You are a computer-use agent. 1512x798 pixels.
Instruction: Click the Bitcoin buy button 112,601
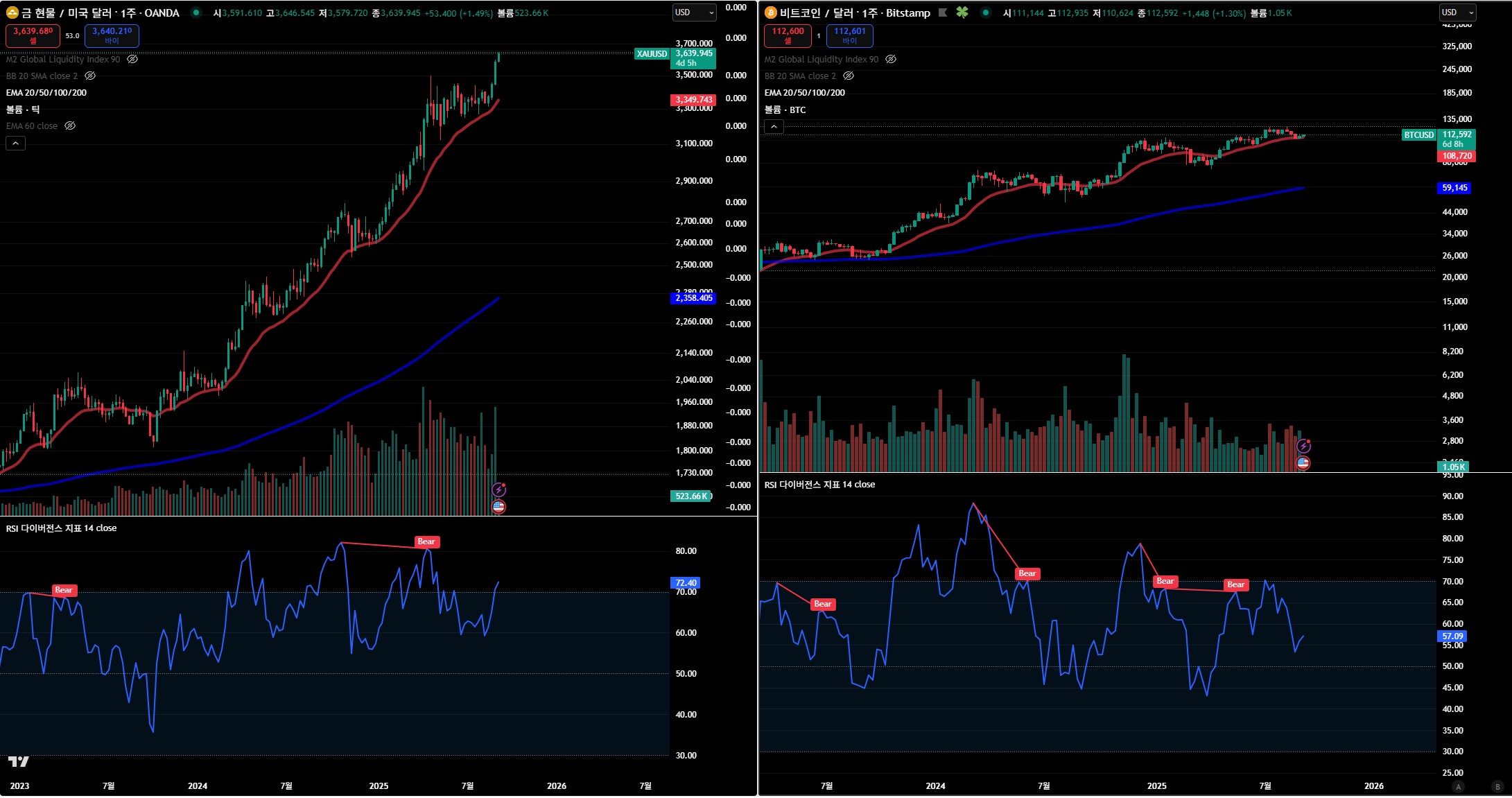click(849, 35)
